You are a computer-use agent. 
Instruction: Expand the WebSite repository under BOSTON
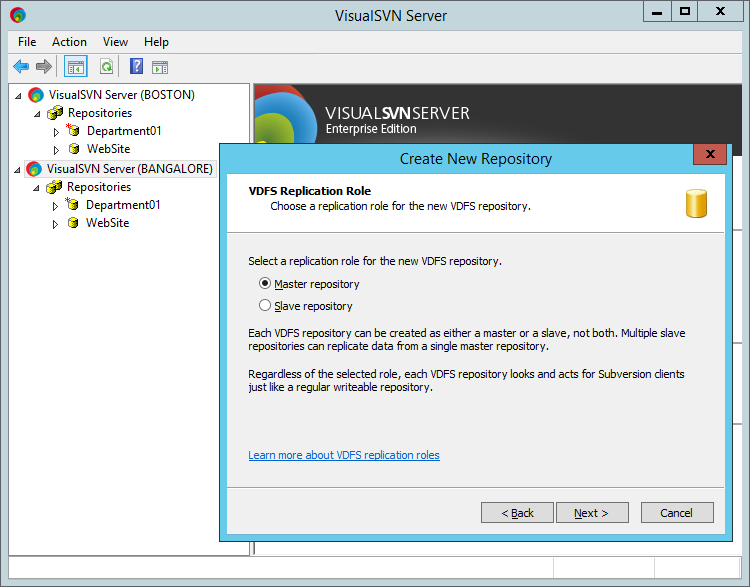pyautogui.click(x=56, y=150)
